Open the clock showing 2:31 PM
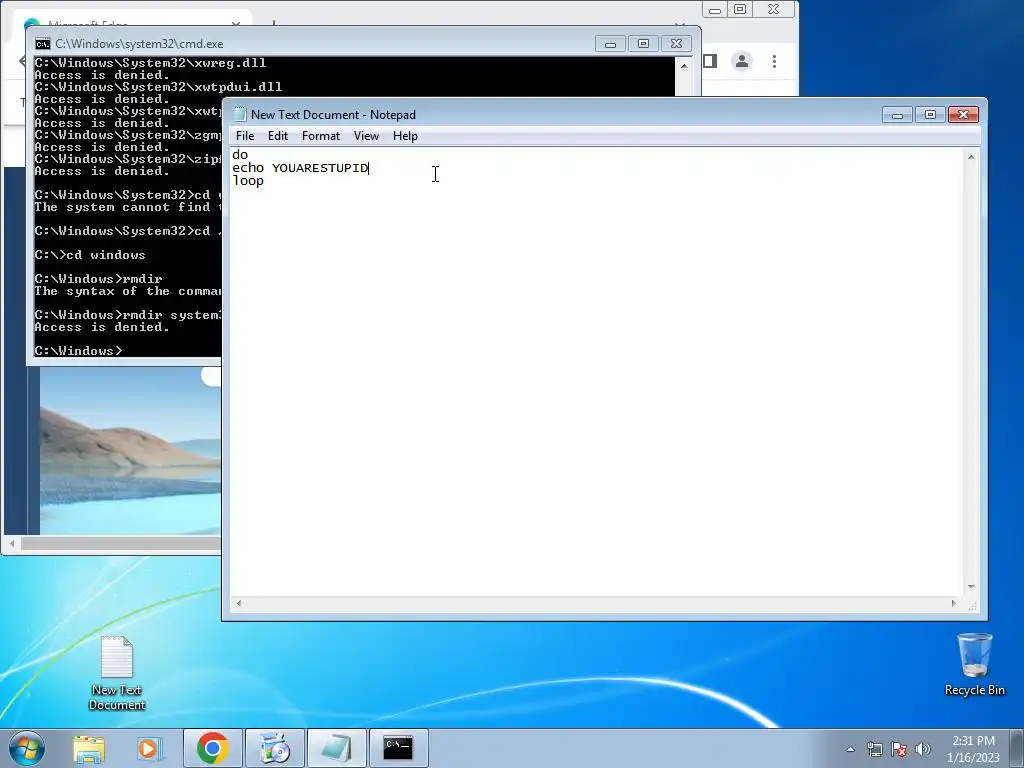This screenshot has width=1024, height=768. 973,749
